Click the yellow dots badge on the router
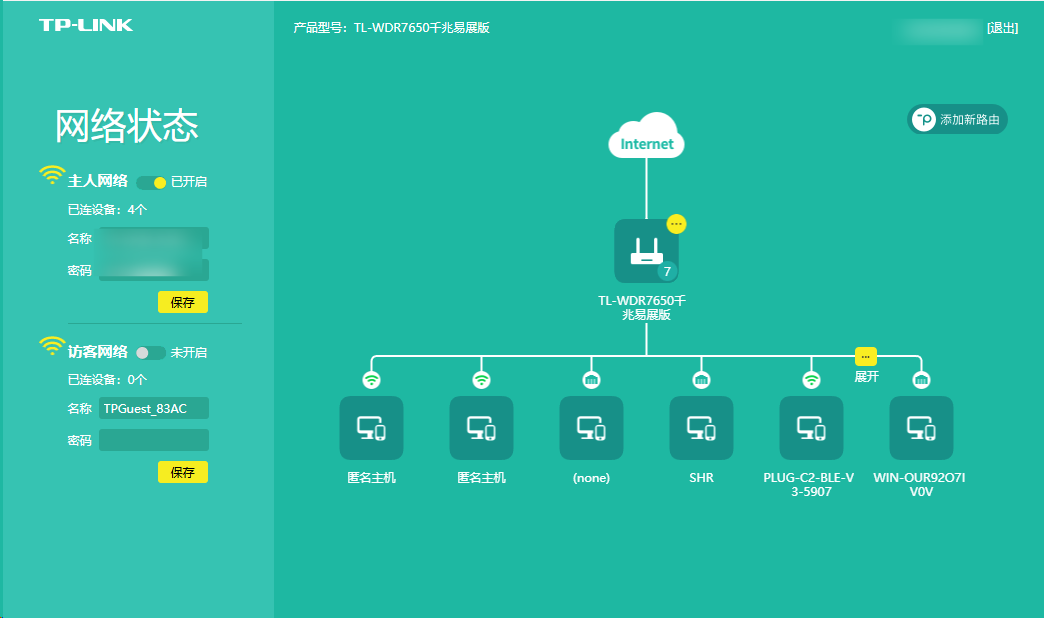 point(676,224)
